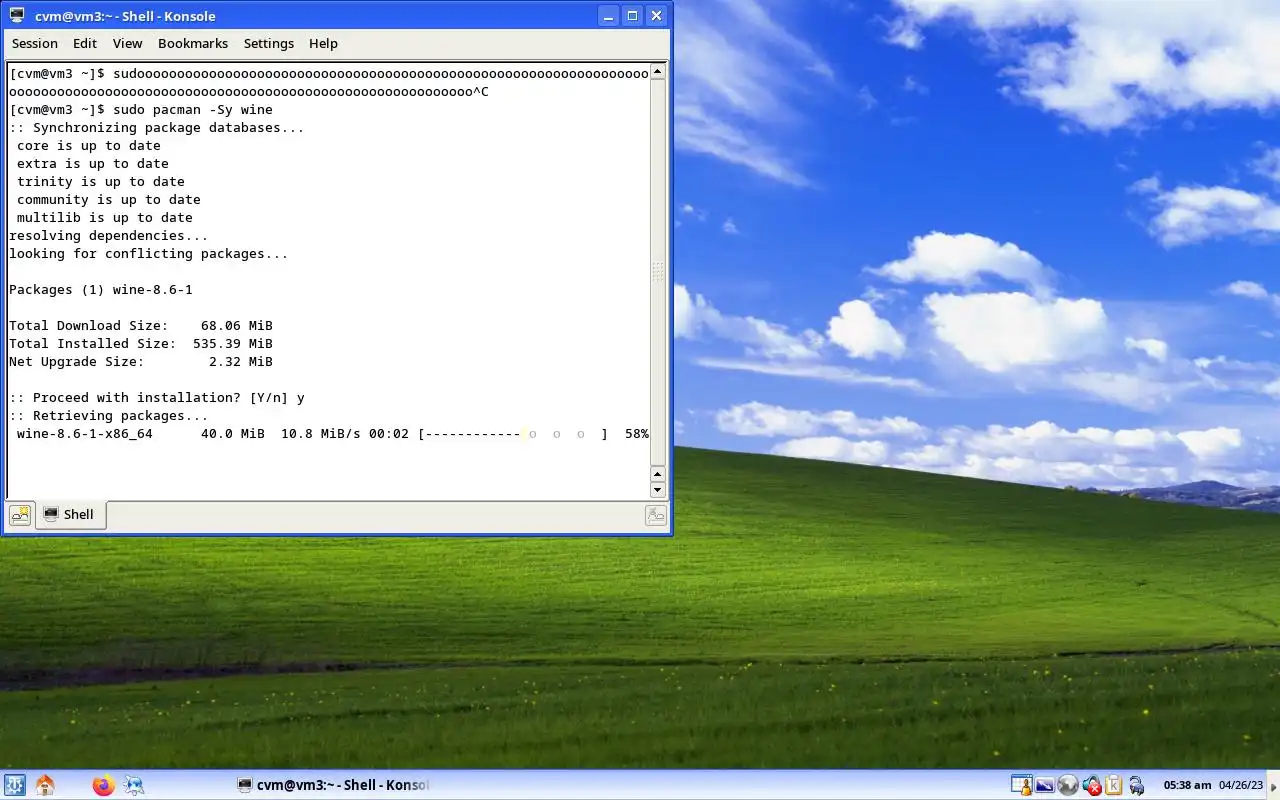Click the terminal vertical scrollbar track
The height and width of the screenshot is (800, 1280).
point(658,272)
